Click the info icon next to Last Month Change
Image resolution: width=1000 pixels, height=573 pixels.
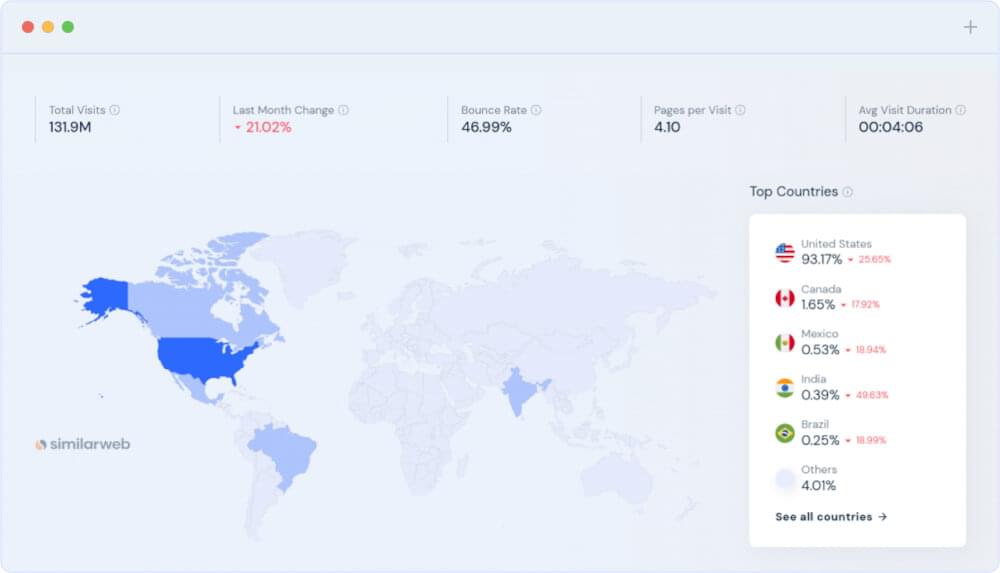344,110
